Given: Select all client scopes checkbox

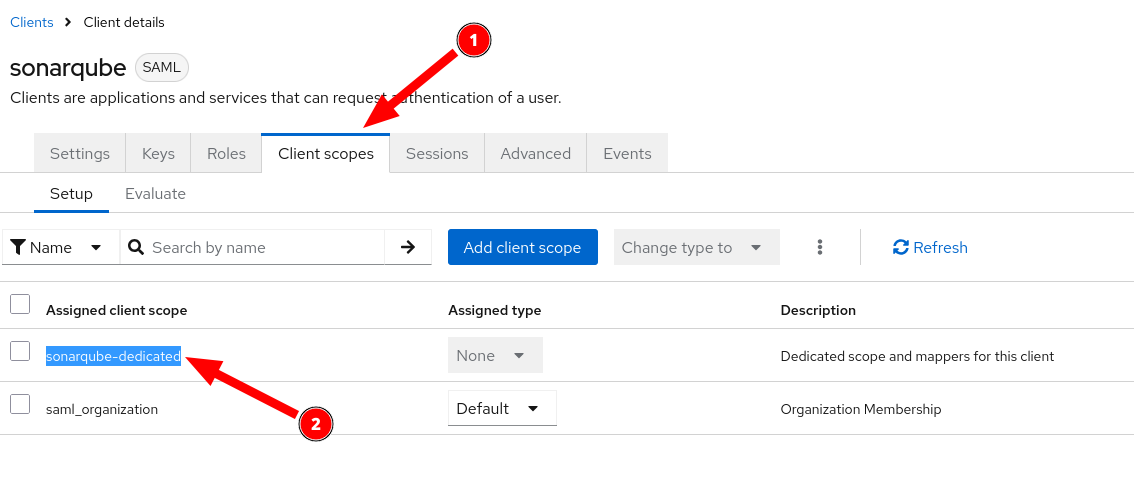Looking at the screenshot, I should (20, 304).
